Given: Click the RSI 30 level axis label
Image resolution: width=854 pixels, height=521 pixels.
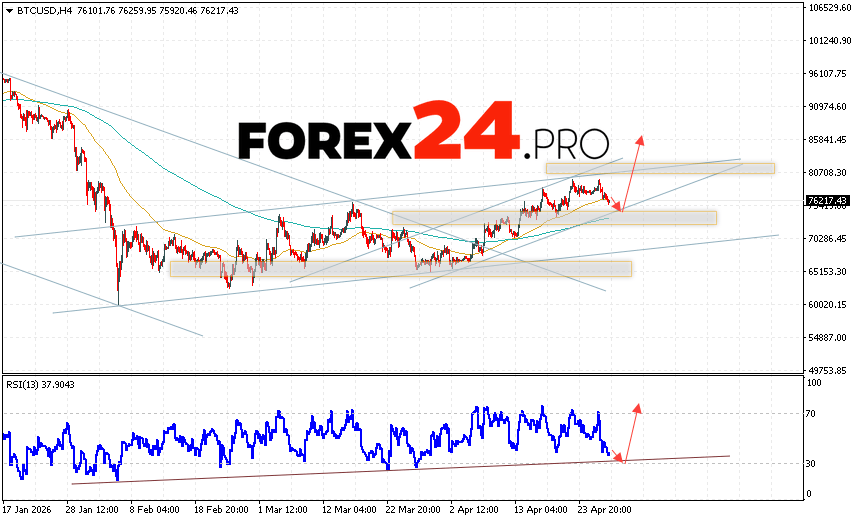Looking at the screenshot, I should [812, 464].
